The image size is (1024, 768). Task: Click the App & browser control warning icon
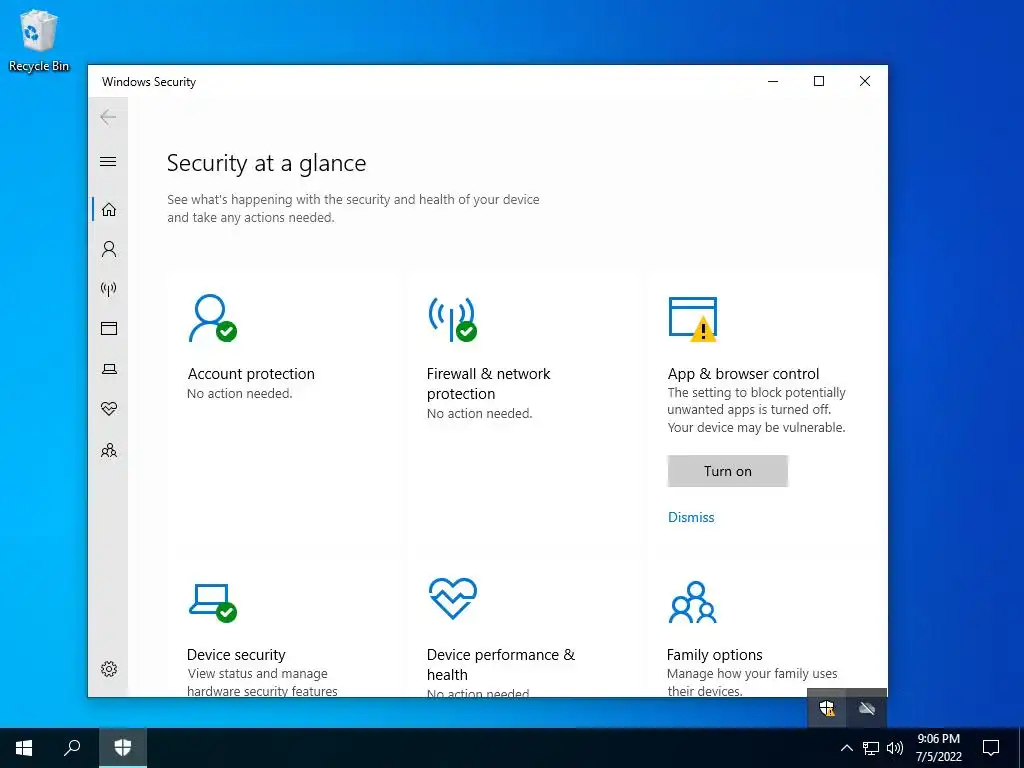[x=693, y=319]
